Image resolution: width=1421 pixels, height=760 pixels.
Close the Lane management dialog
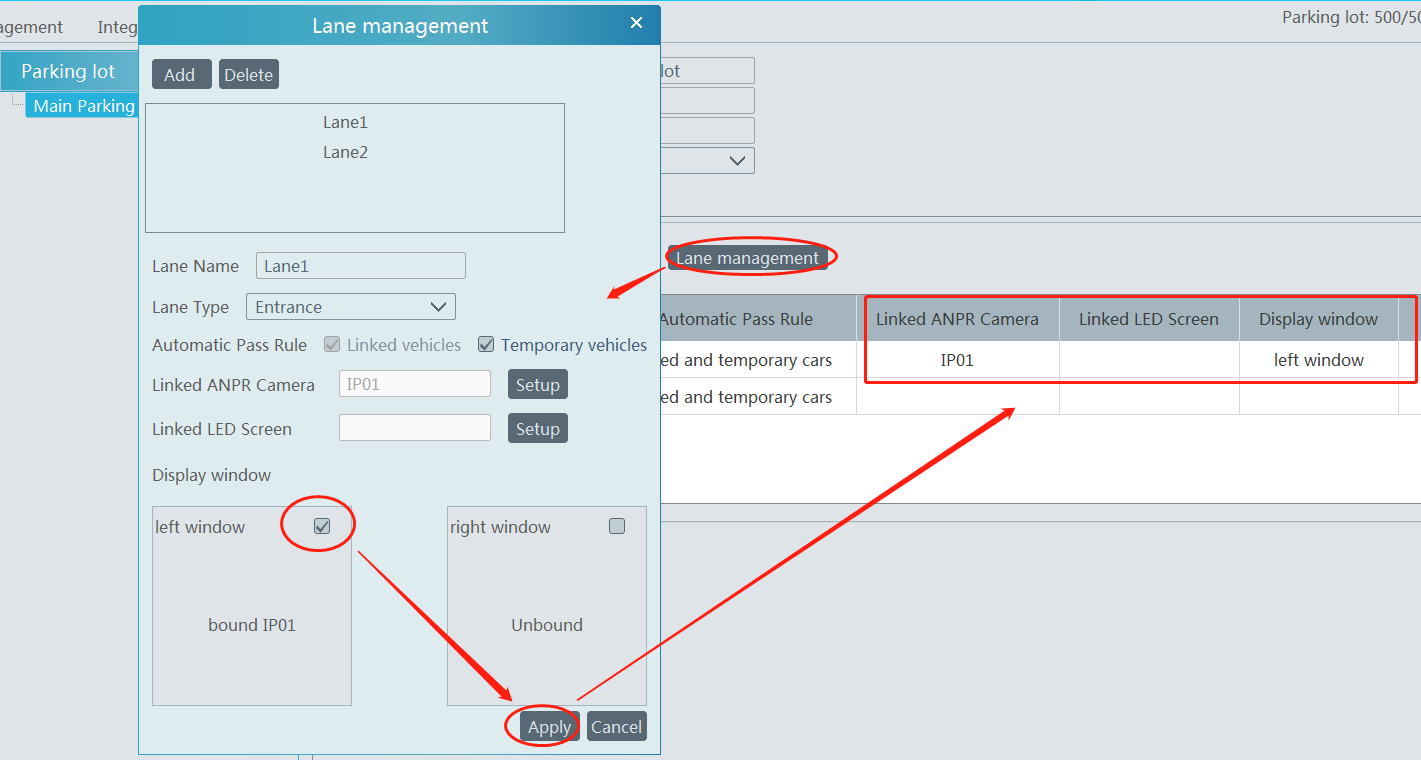coord(636,23)
